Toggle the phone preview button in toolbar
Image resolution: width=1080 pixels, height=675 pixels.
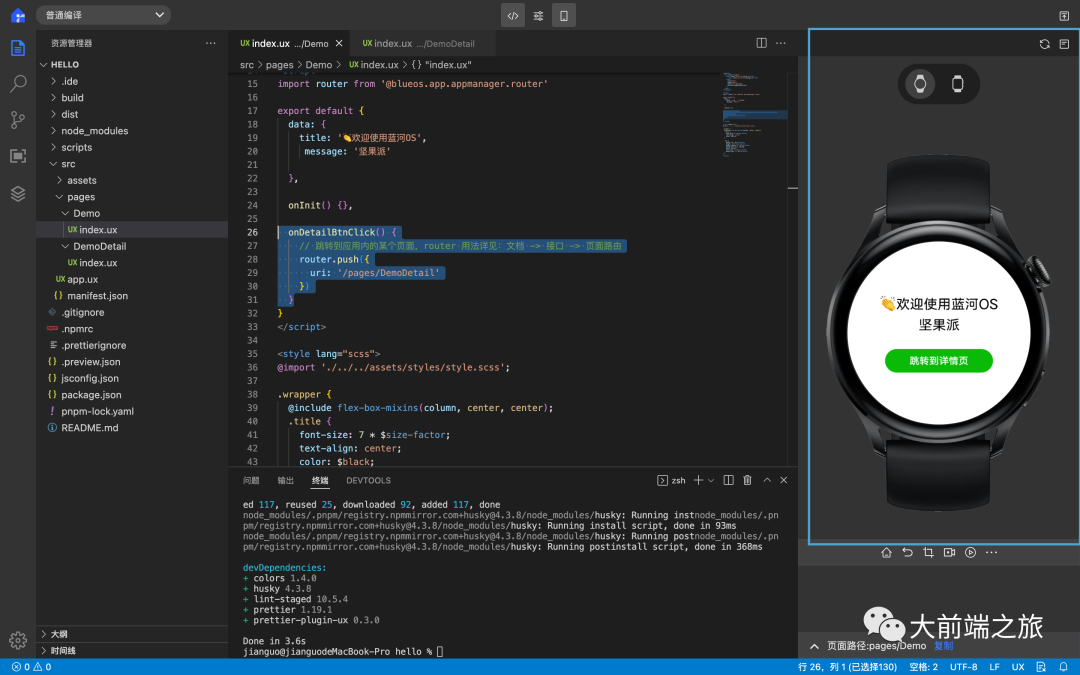pyautogui.click(x=564, y=16)
